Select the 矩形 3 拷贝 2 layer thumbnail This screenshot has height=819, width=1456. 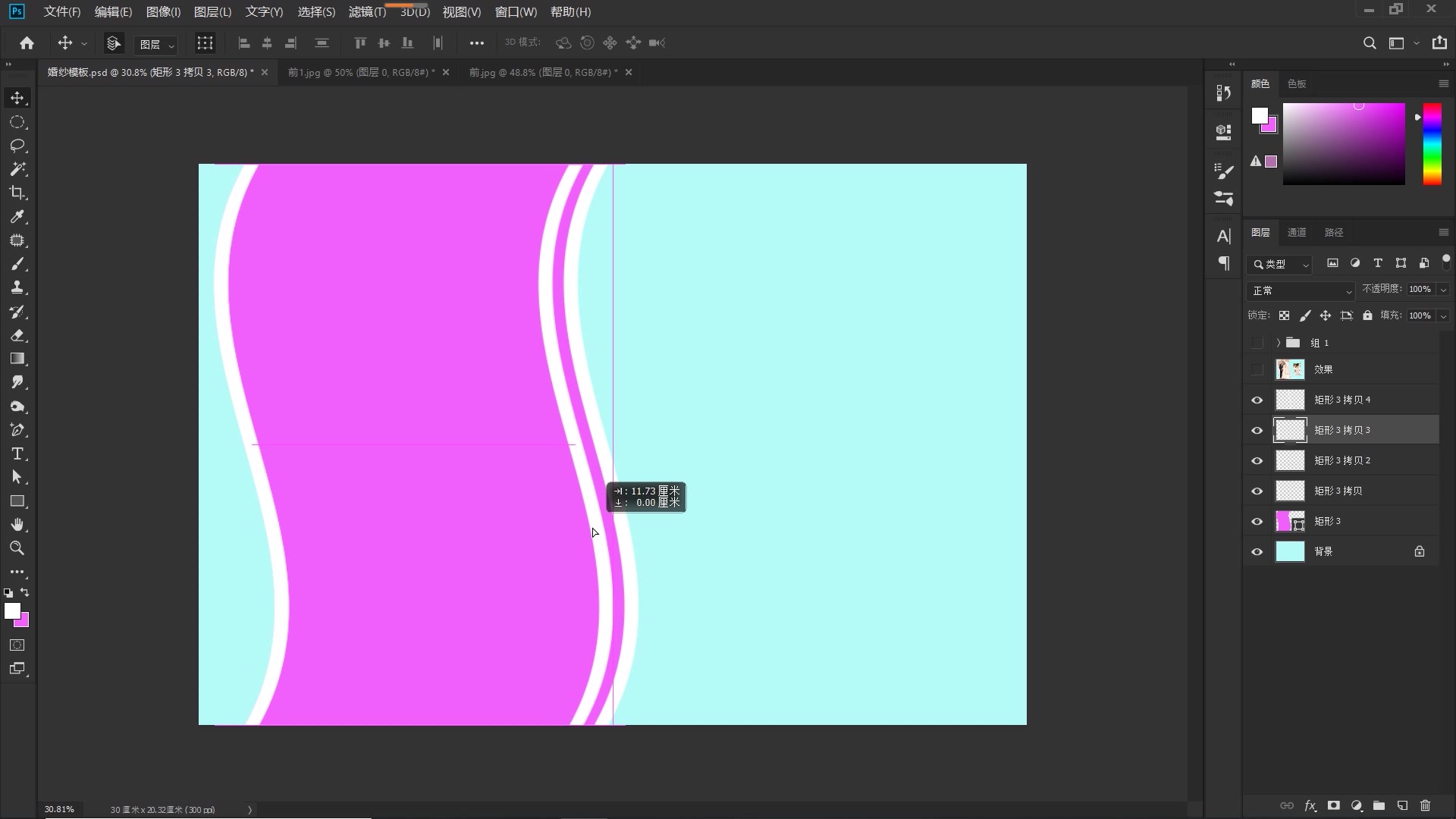tap(1289, 460)
